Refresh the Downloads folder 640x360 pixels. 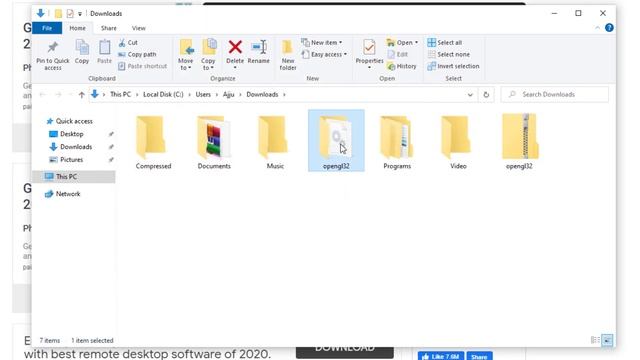pos(486,95)
